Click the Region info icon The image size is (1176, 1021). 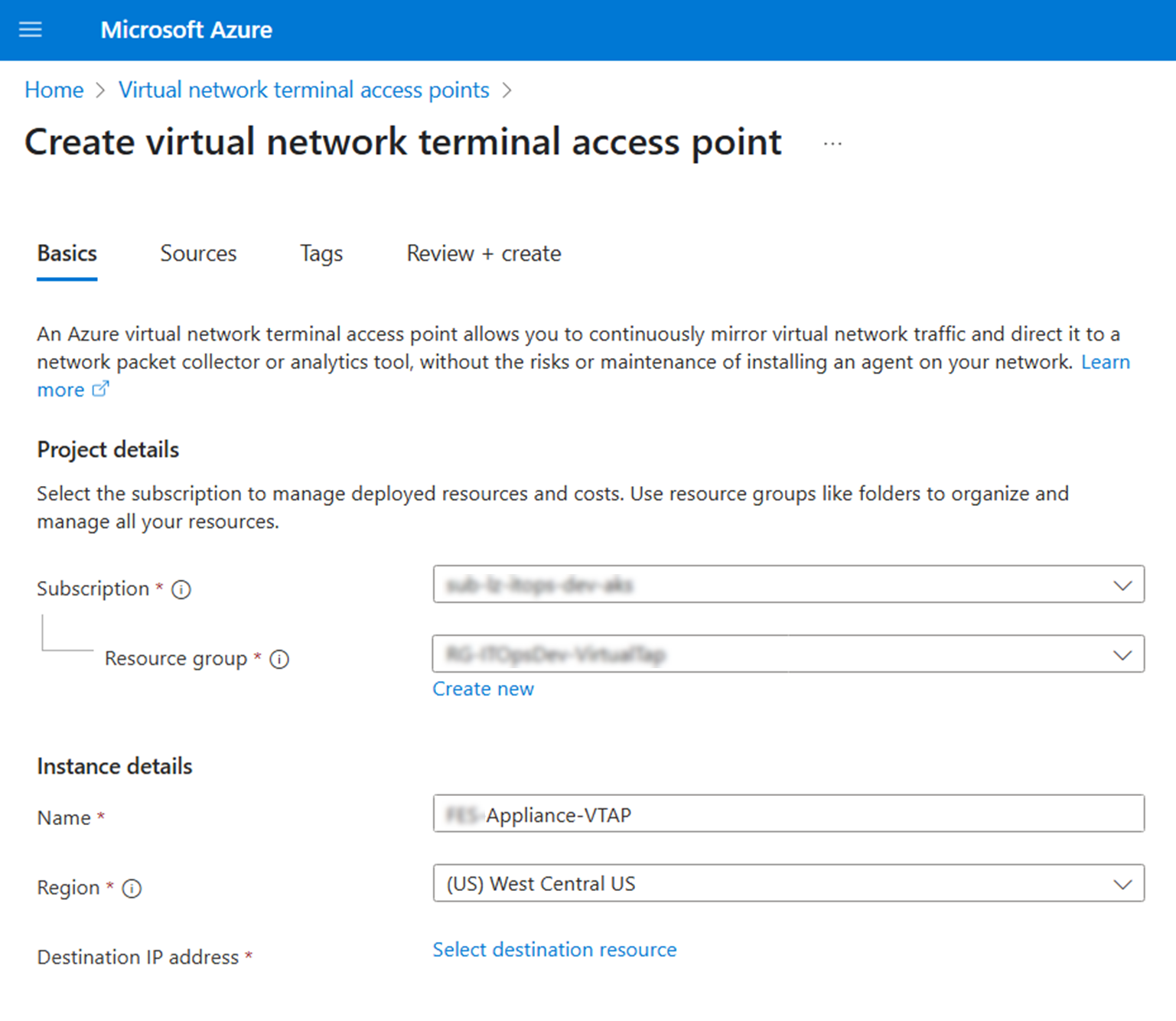tap(132, 888)
